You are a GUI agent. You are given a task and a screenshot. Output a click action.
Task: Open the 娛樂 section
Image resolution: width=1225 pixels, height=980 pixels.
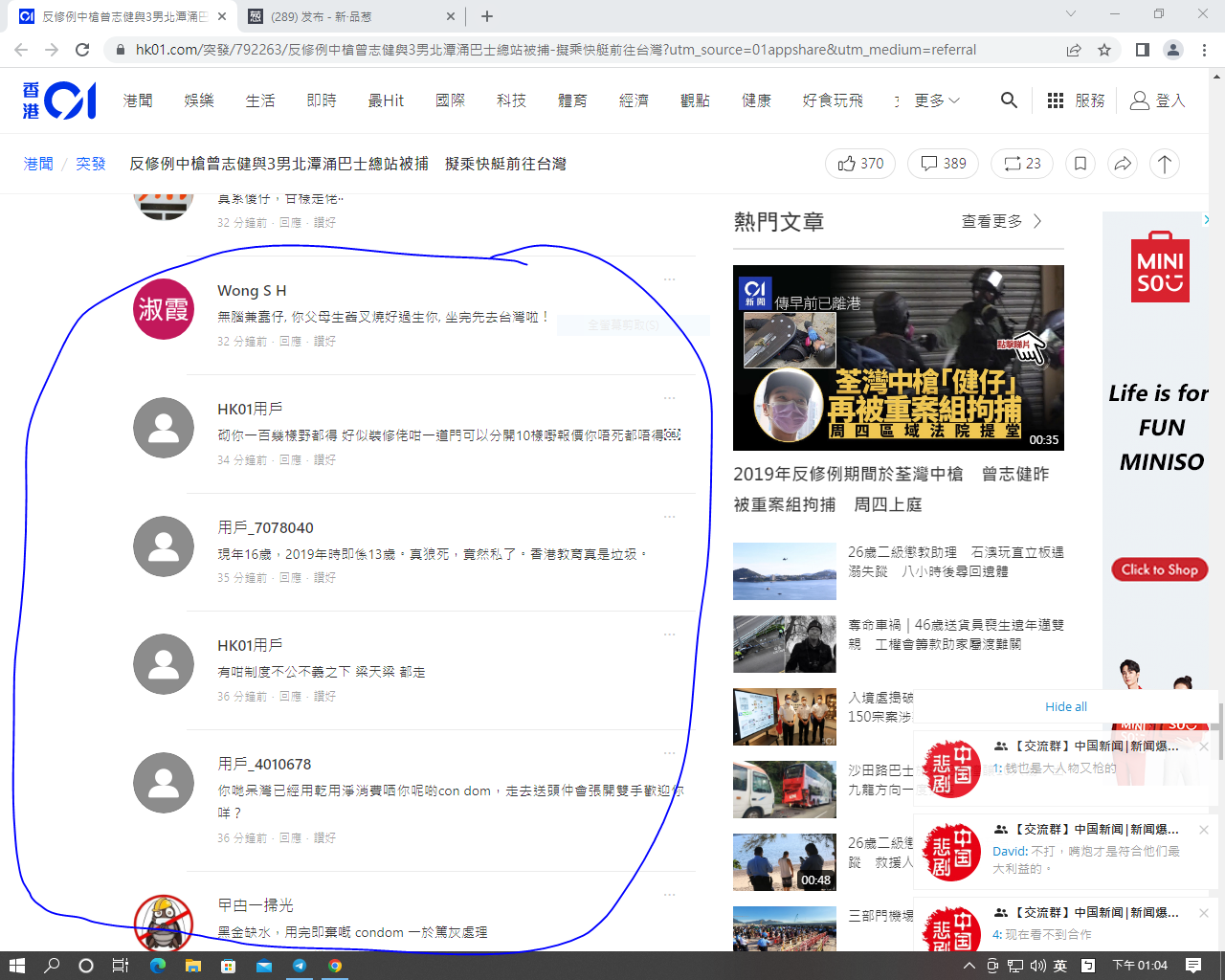[199, 100]
